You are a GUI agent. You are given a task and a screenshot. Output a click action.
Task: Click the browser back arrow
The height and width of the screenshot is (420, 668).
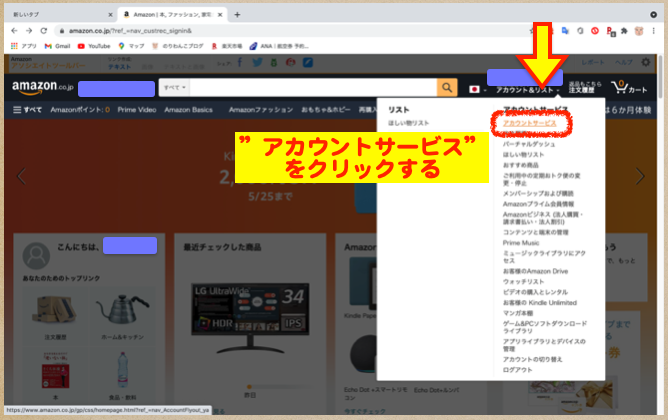[x=14, y=31]
